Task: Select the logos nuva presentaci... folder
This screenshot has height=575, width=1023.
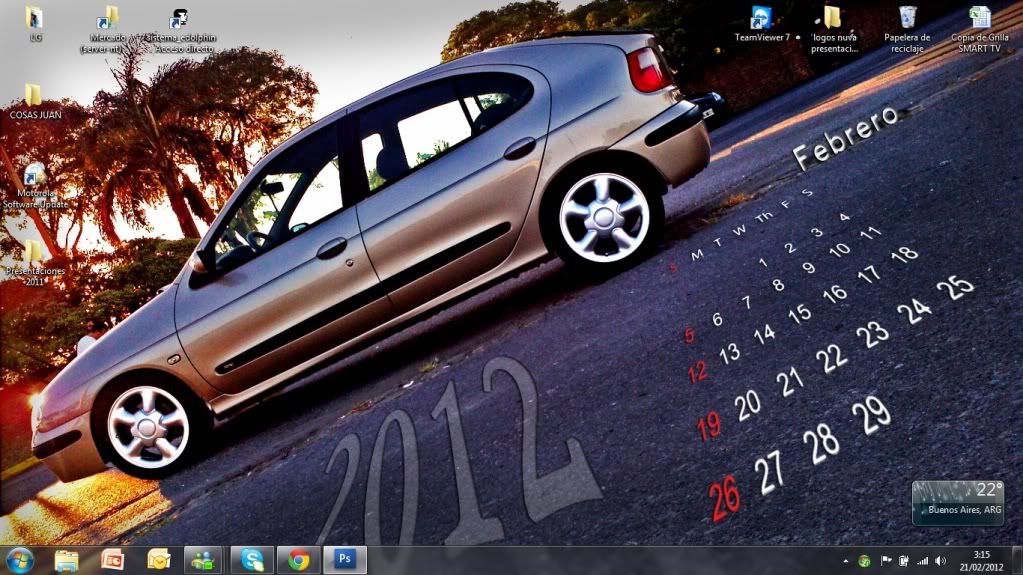Action: tap(832, 18)
